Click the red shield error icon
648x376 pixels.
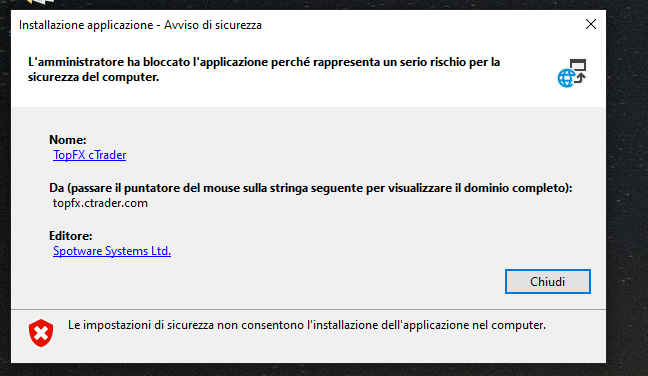click(41, 333)
